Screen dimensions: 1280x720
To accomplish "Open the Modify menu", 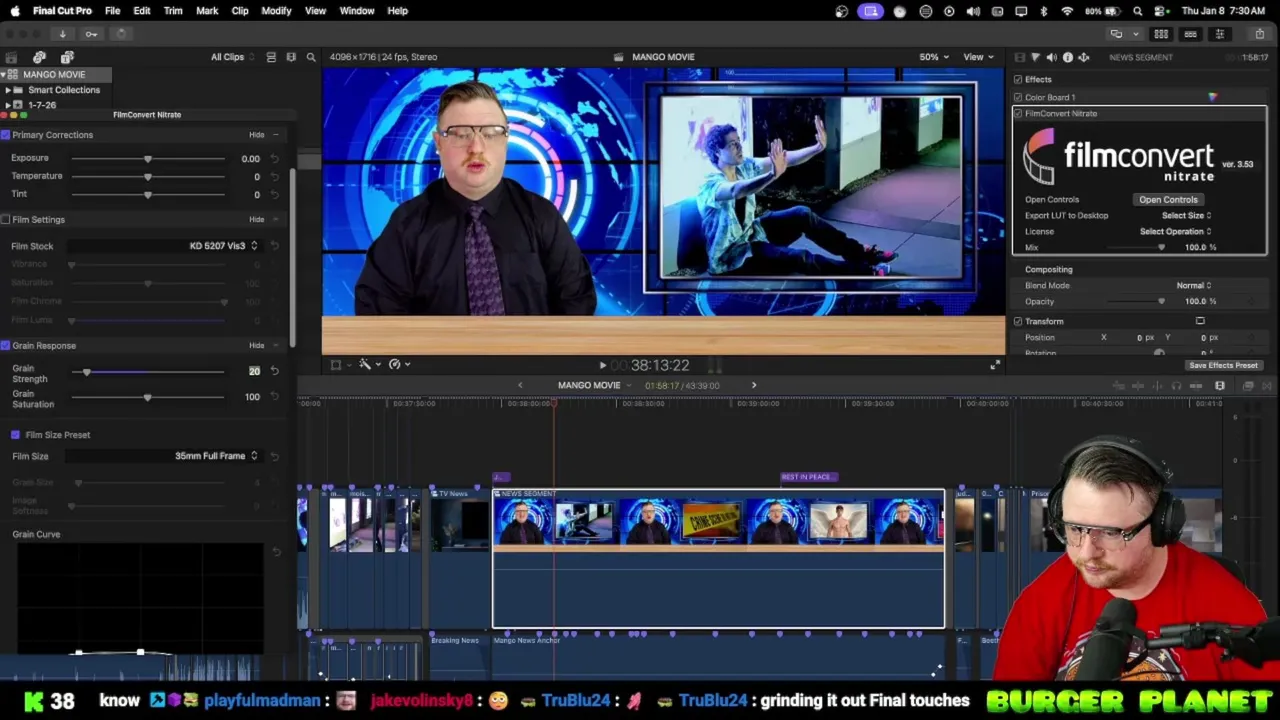I will click(276, 11).
